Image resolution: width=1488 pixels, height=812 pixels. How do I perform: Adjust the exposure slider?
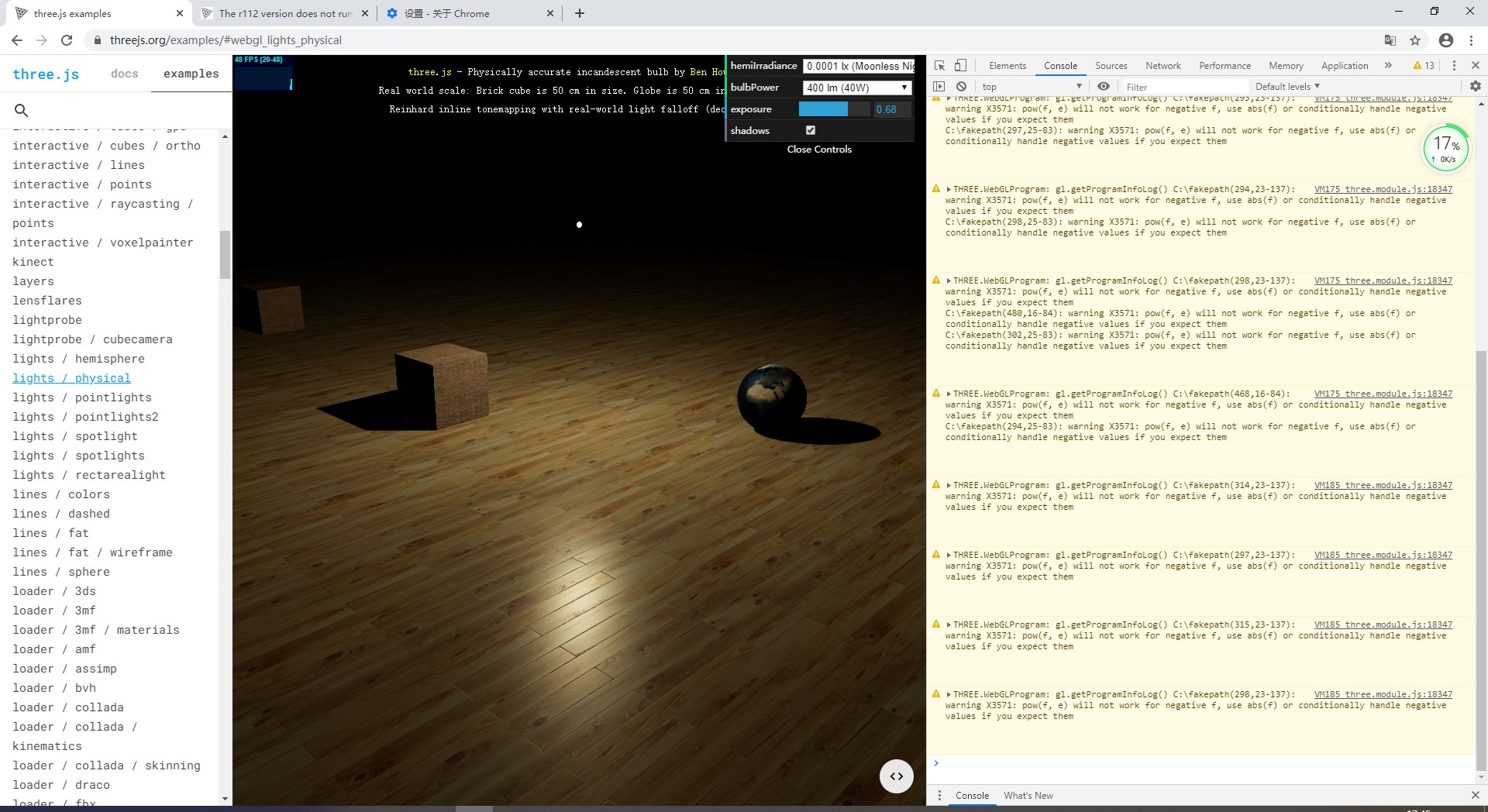coord(834,109)
